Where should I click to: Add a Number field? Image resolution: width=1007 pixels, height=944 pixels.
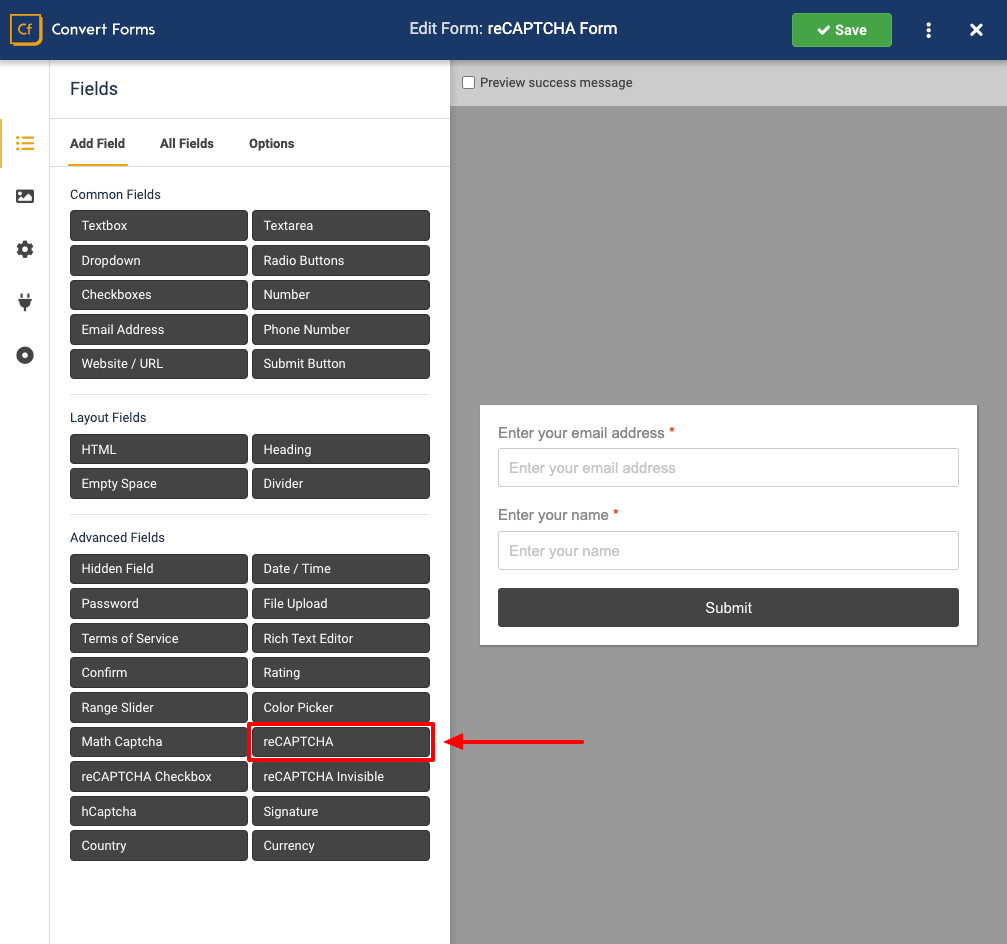tap(341, 295)
